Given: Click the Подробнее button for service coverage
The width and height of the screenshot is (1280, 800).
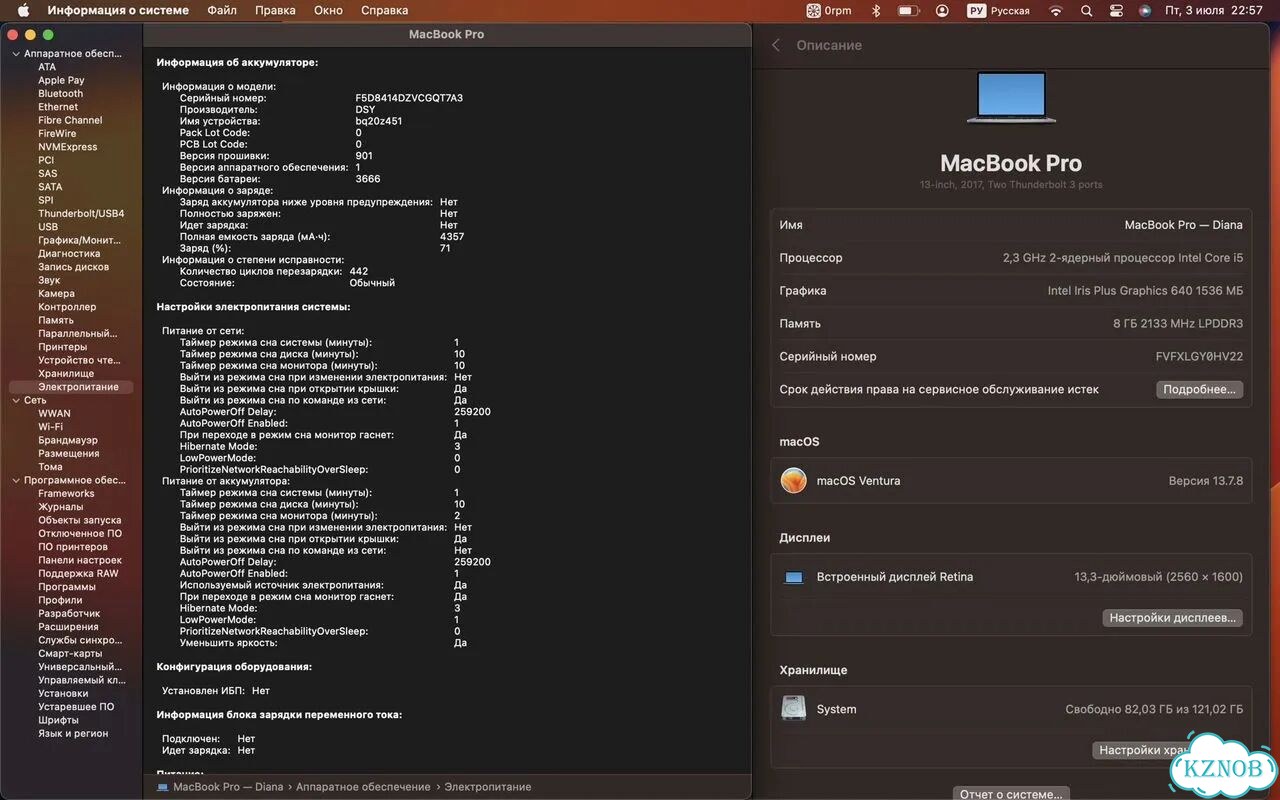Looking at the screenshot, I should [x=1200, y=389].
